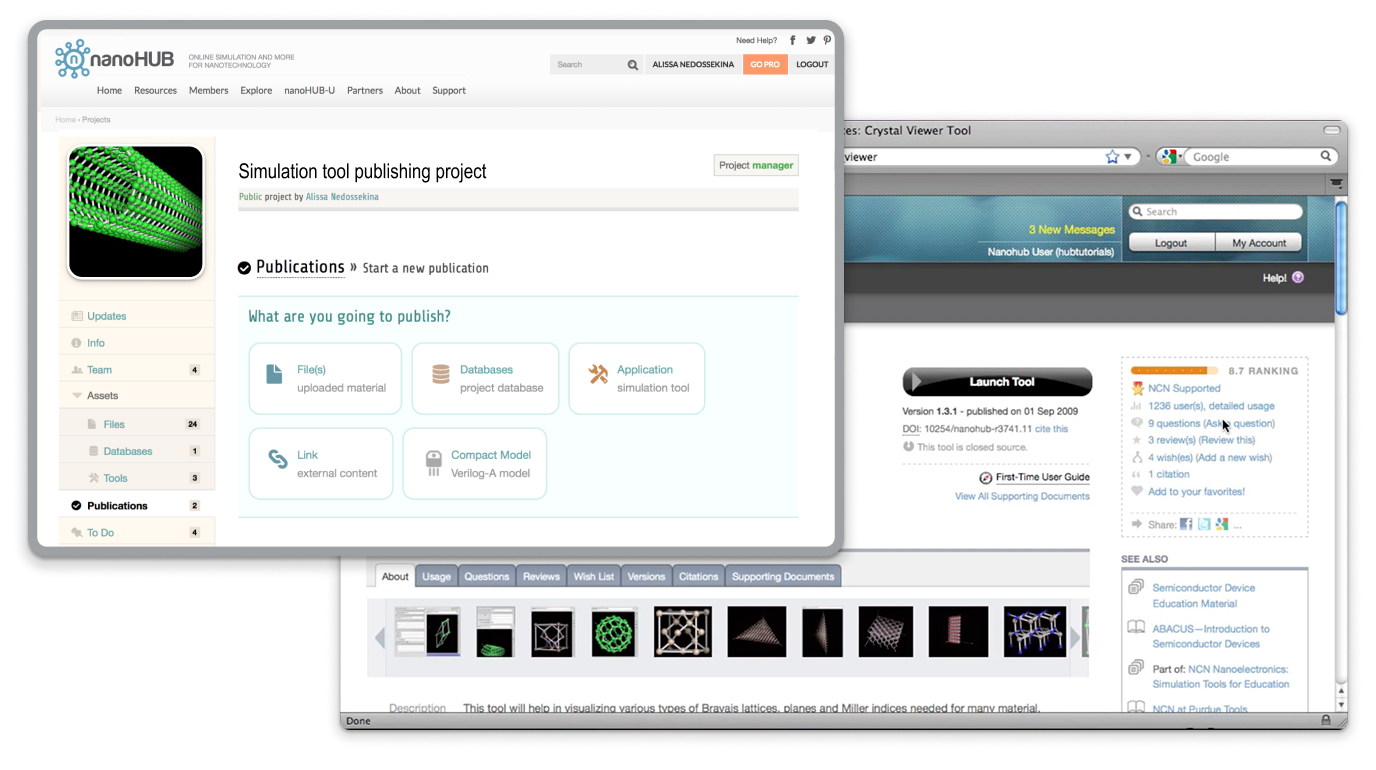This screenshot has width=1376, height=770.
Task: Switch to the Usage tab
Action: pos(437,576)
